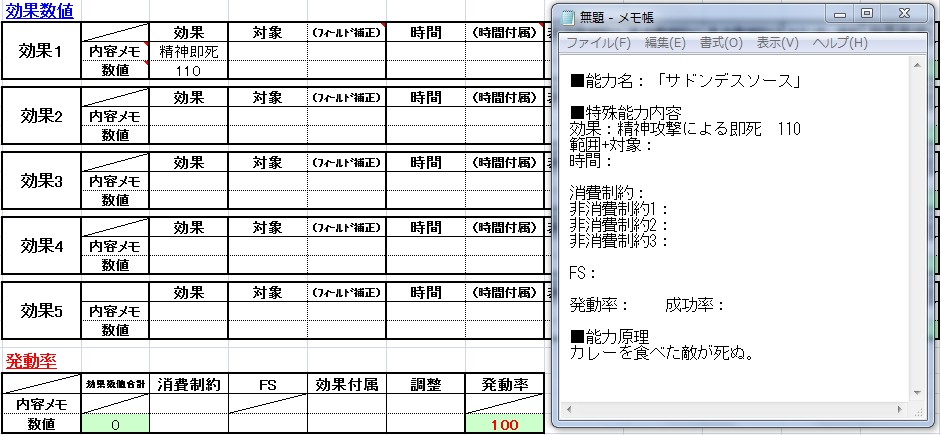Open the 表示(V) view menu
This screenshot has width=940, height=435.
[x=777, y=43]
